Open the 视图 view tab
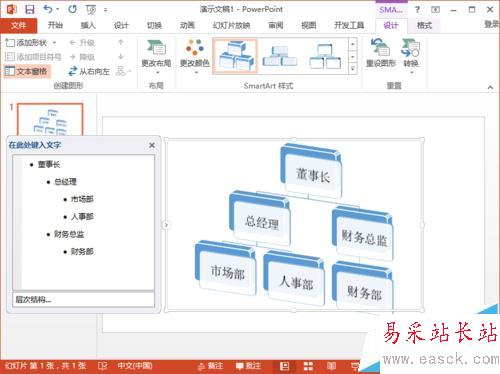Viewport: 500px width, 374px height. 308,25
